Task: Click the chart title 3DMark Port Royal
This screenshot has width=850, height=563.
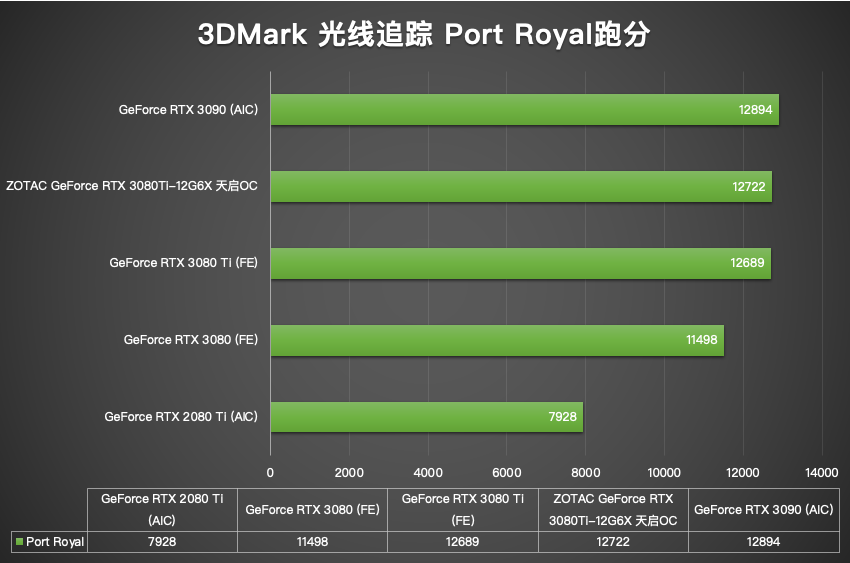Action: [x=424, y=34]
